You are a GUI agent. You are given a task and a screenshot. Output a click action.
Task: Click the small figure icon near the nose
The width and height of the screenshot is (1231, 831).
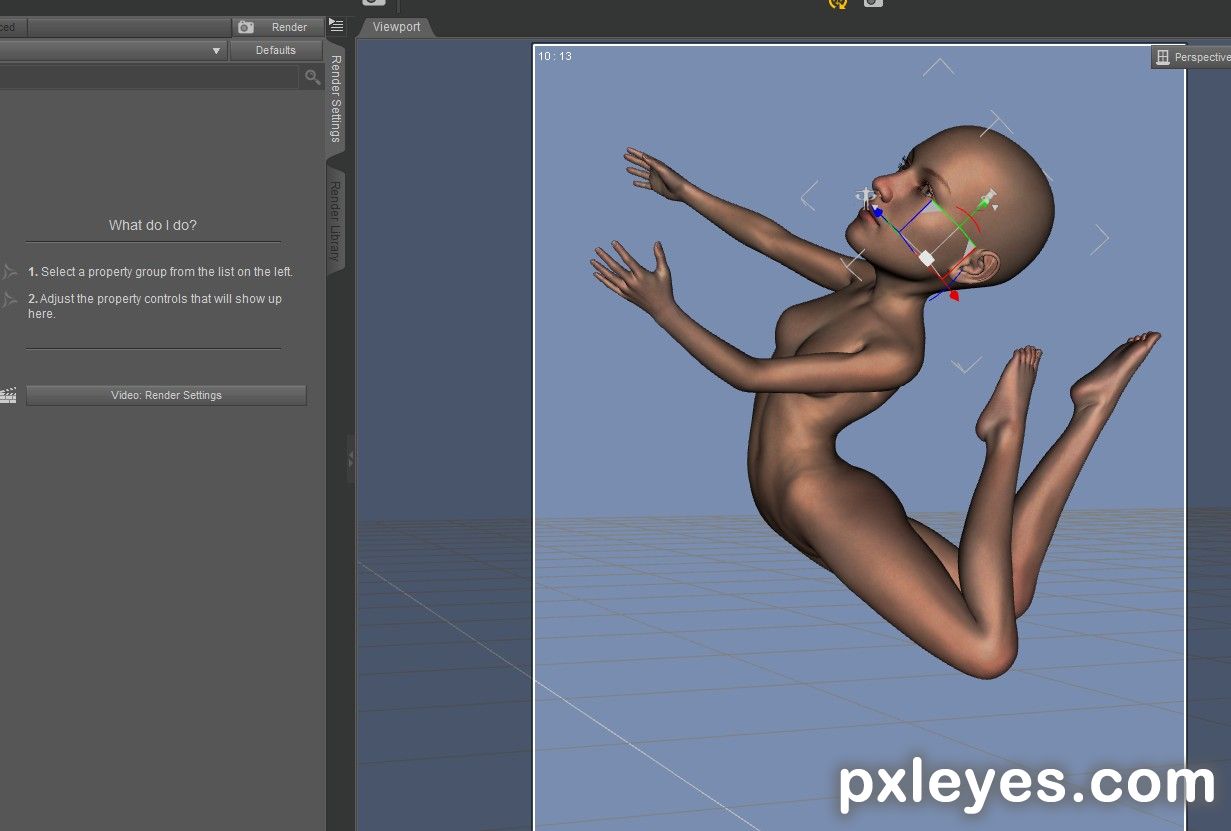coord(865,197)
